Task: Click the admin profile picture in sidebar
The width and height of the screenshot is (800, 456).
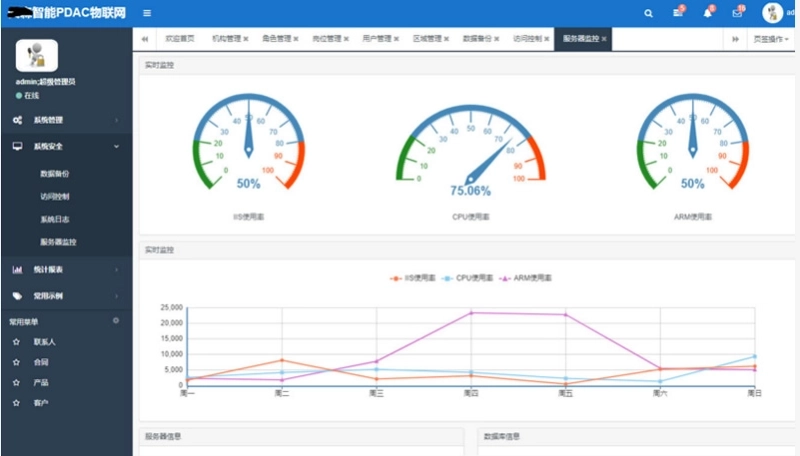Action: (x=37, y=55)
